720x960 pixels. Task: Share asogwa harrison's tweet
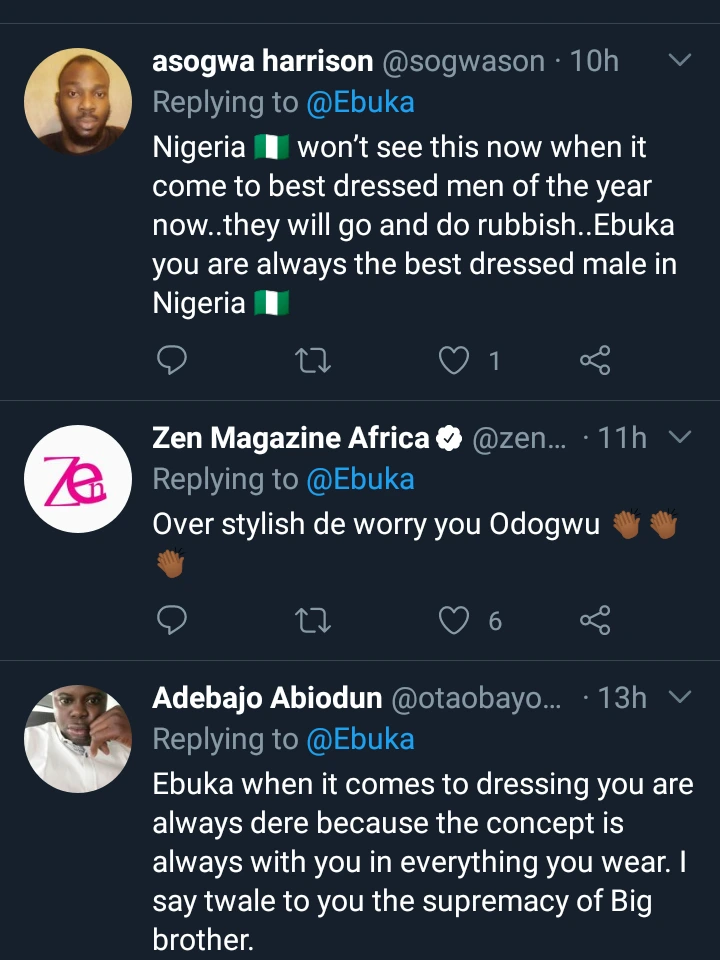[595, 360]
